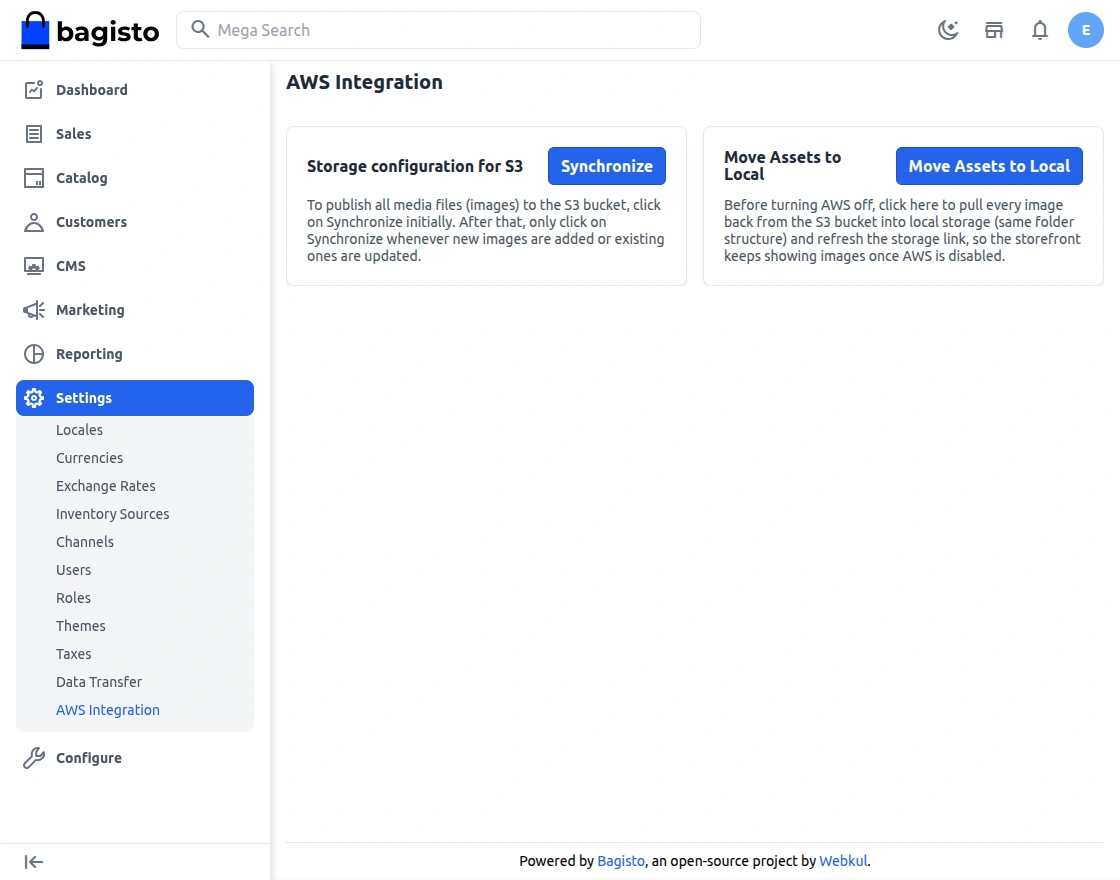Open Roles submenu item
1120x880 pixels.
point(74,598)
